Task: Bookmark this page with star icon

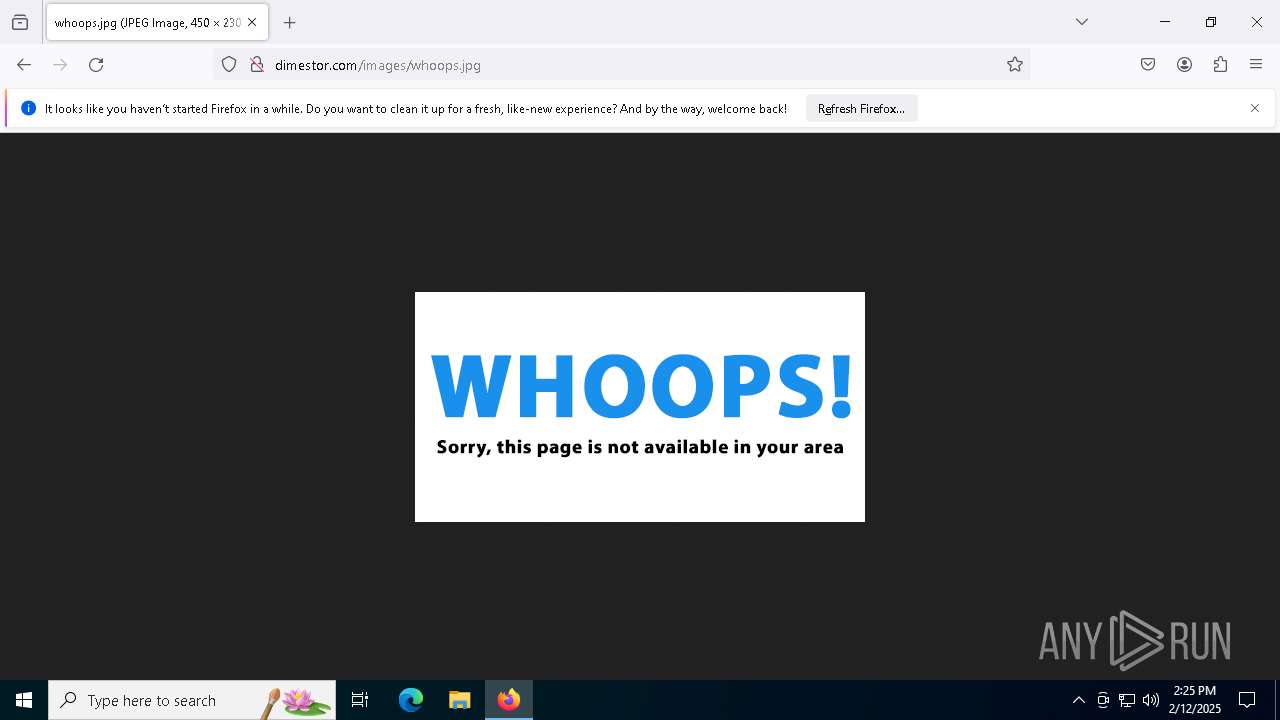Action: 1015,65
